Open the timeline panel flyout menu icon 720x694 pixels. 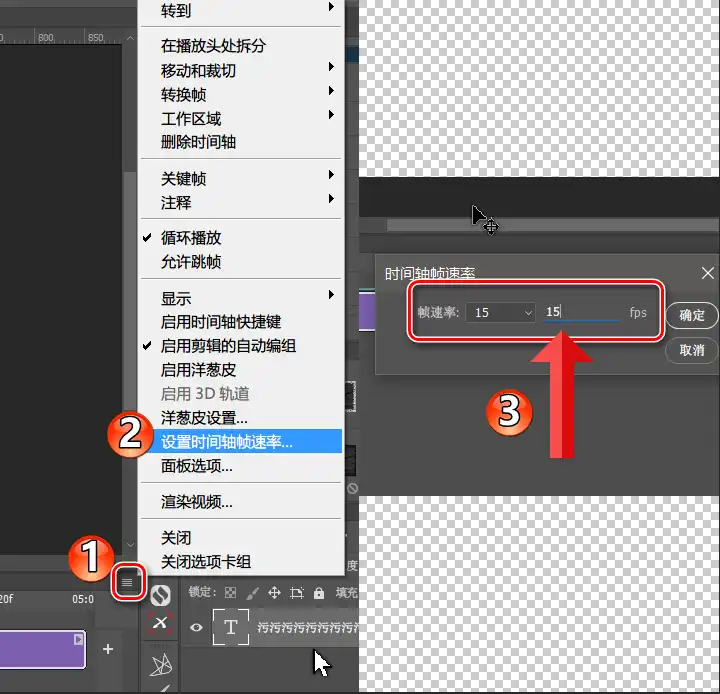(127, 582)
